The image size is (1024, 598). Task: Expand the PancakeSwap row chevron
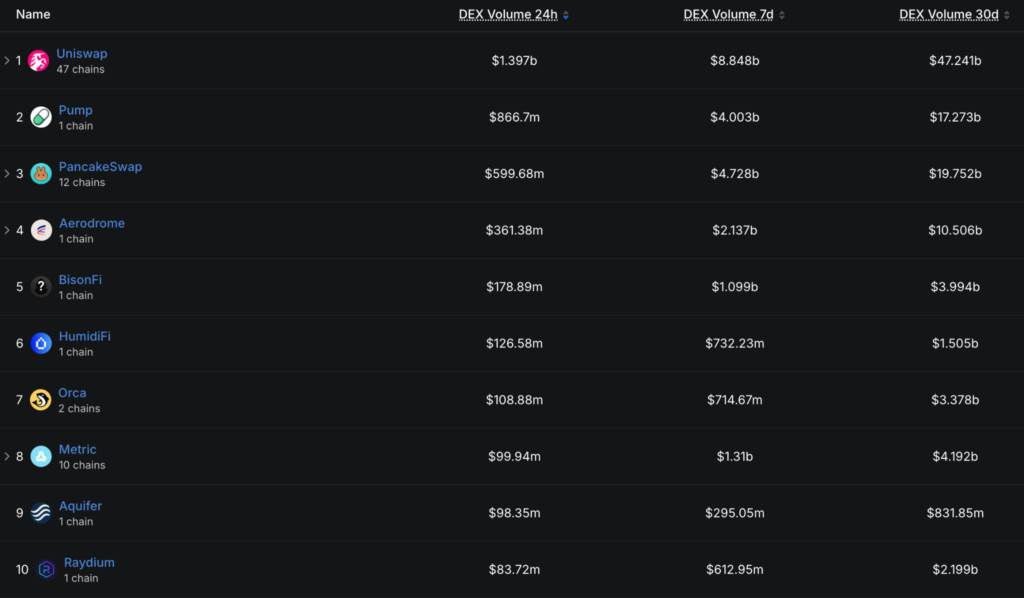[7, 174]
